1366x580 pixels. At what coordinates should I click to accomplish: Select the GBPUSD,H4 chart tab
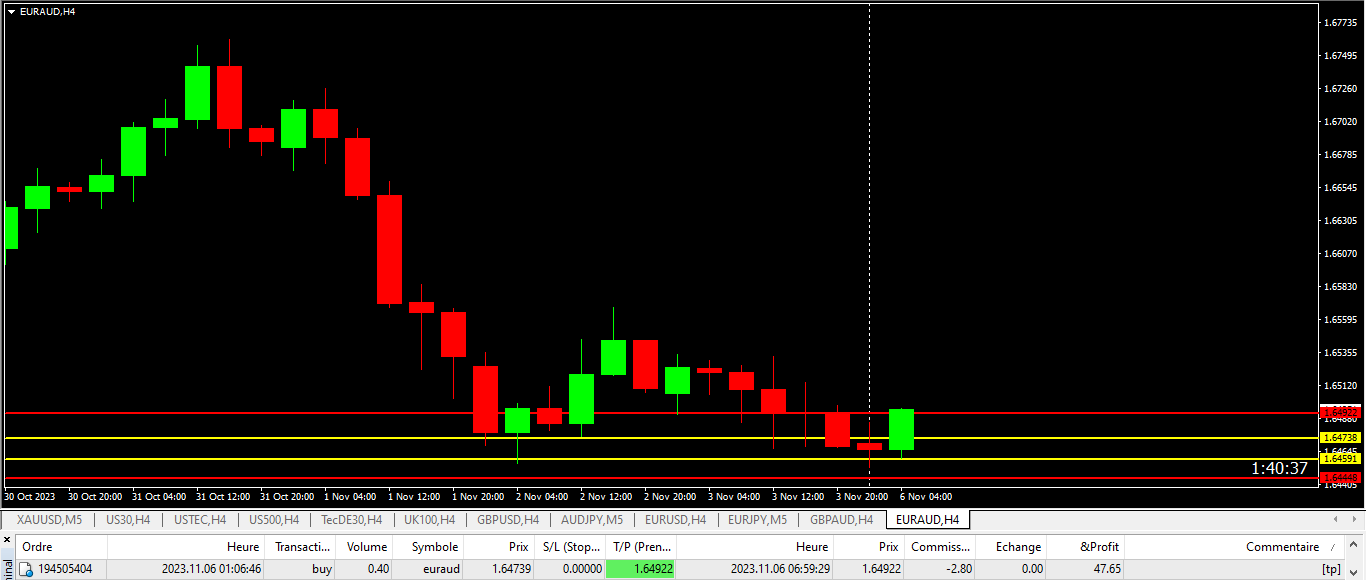click(507, 520)
